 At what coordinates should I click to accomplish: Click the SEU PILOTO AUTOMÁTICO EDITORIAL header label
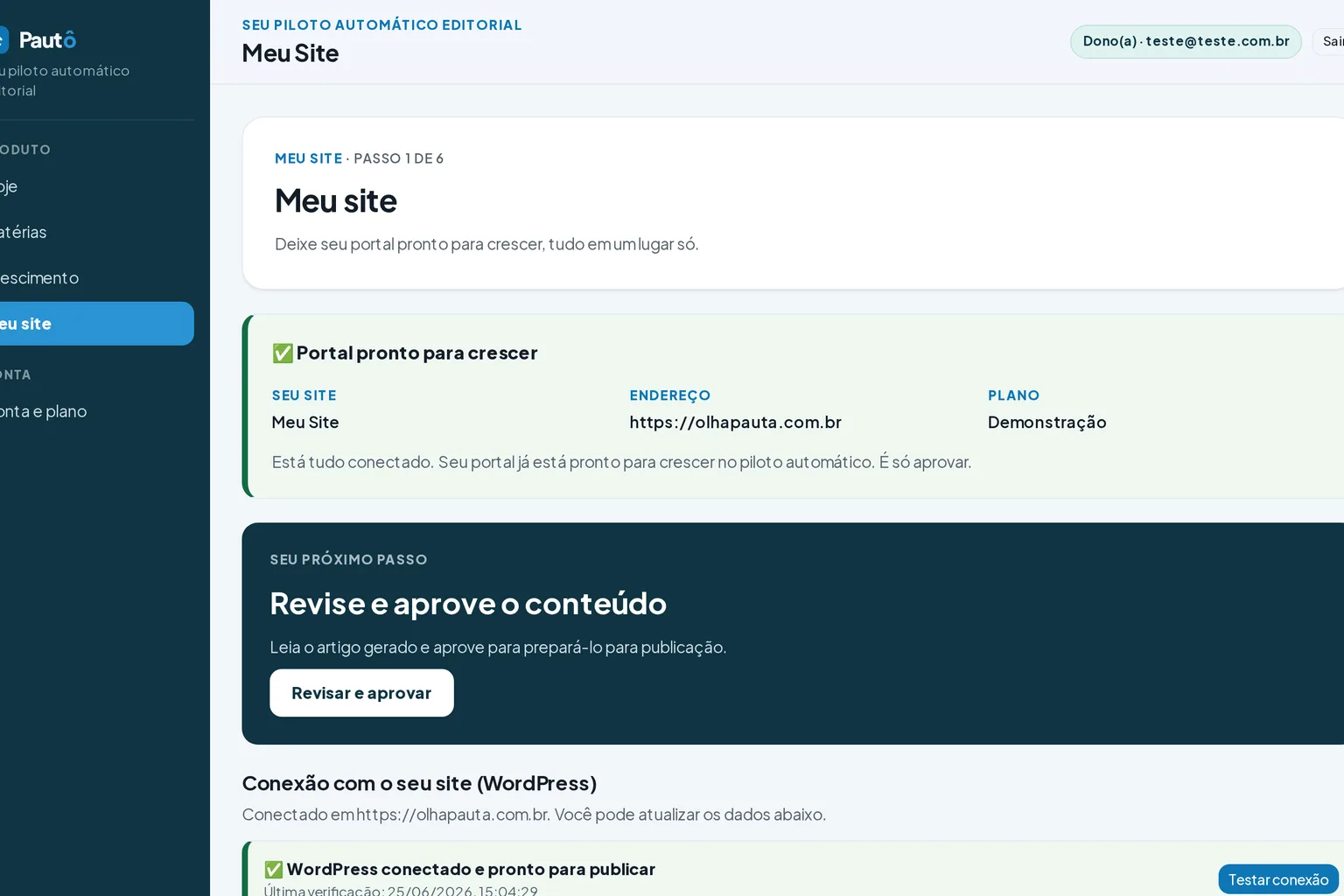[381, 24]
